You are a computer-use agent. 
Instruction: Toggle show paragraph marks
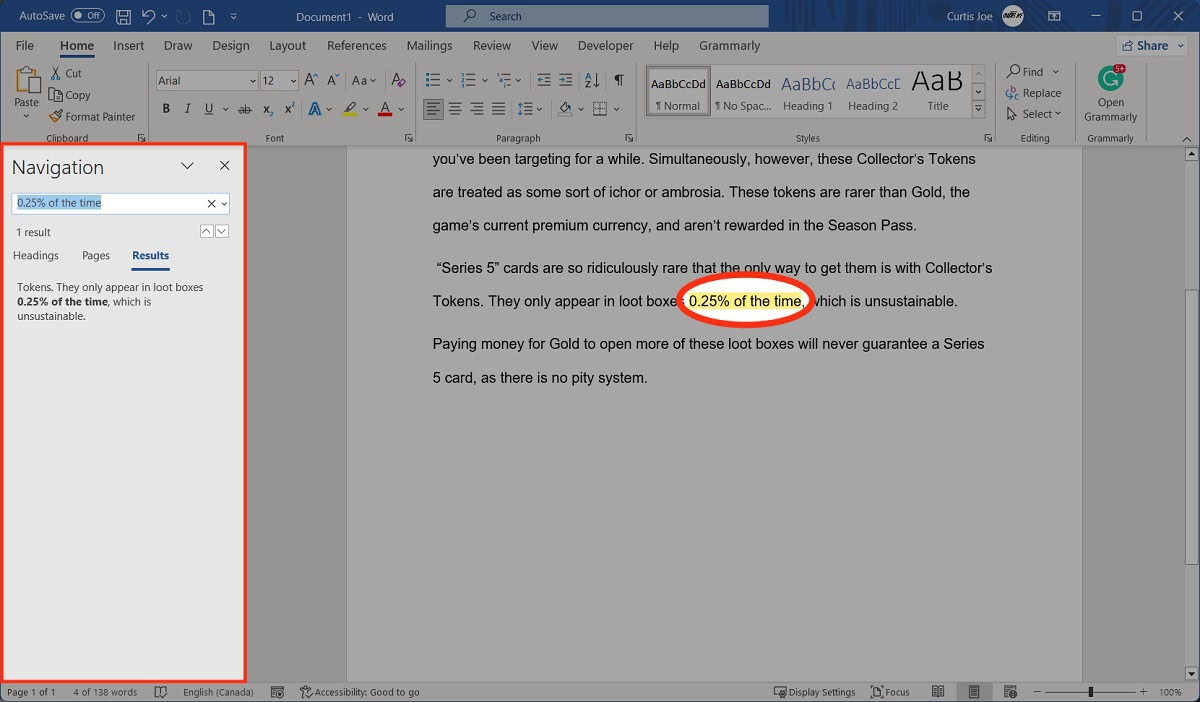(617, 79)
